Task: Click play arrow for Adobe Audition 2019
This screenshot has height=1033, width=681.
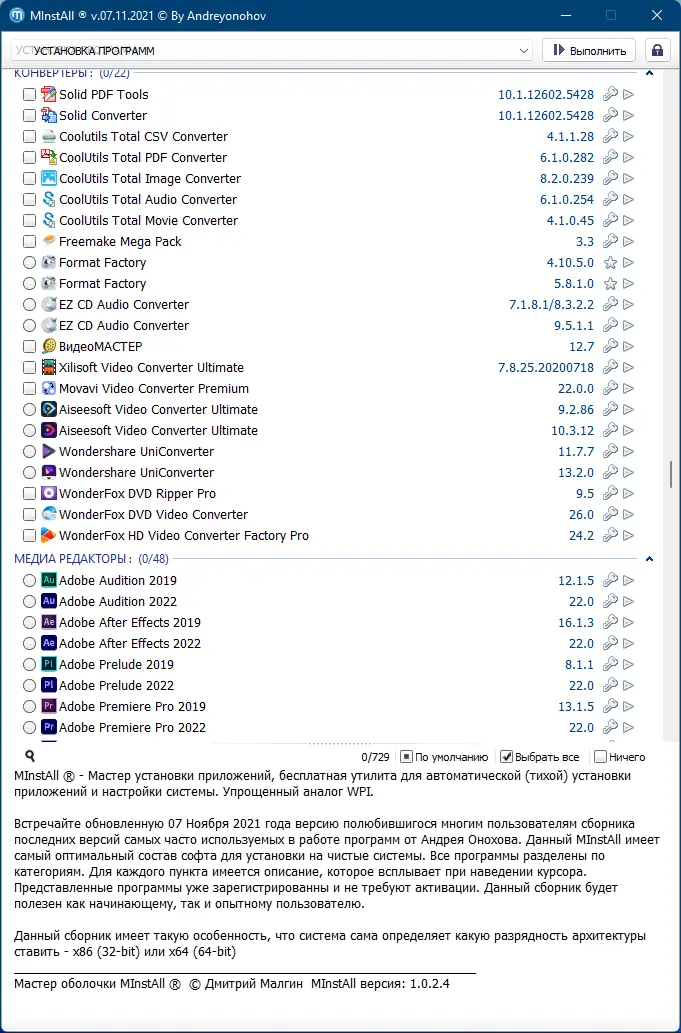Action: tap(629, 580)
